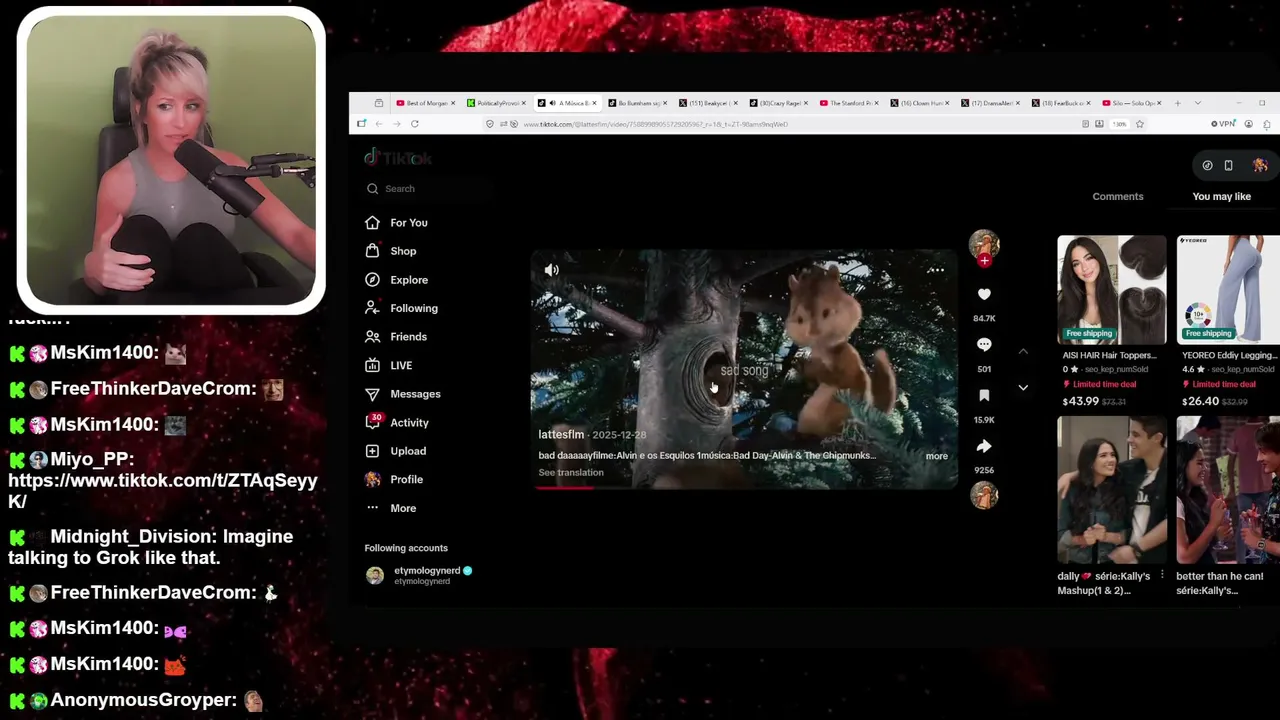Open the etymologynerd following account
The height and width of the screenshot is (720, 1280).
[x=418, y=575]
